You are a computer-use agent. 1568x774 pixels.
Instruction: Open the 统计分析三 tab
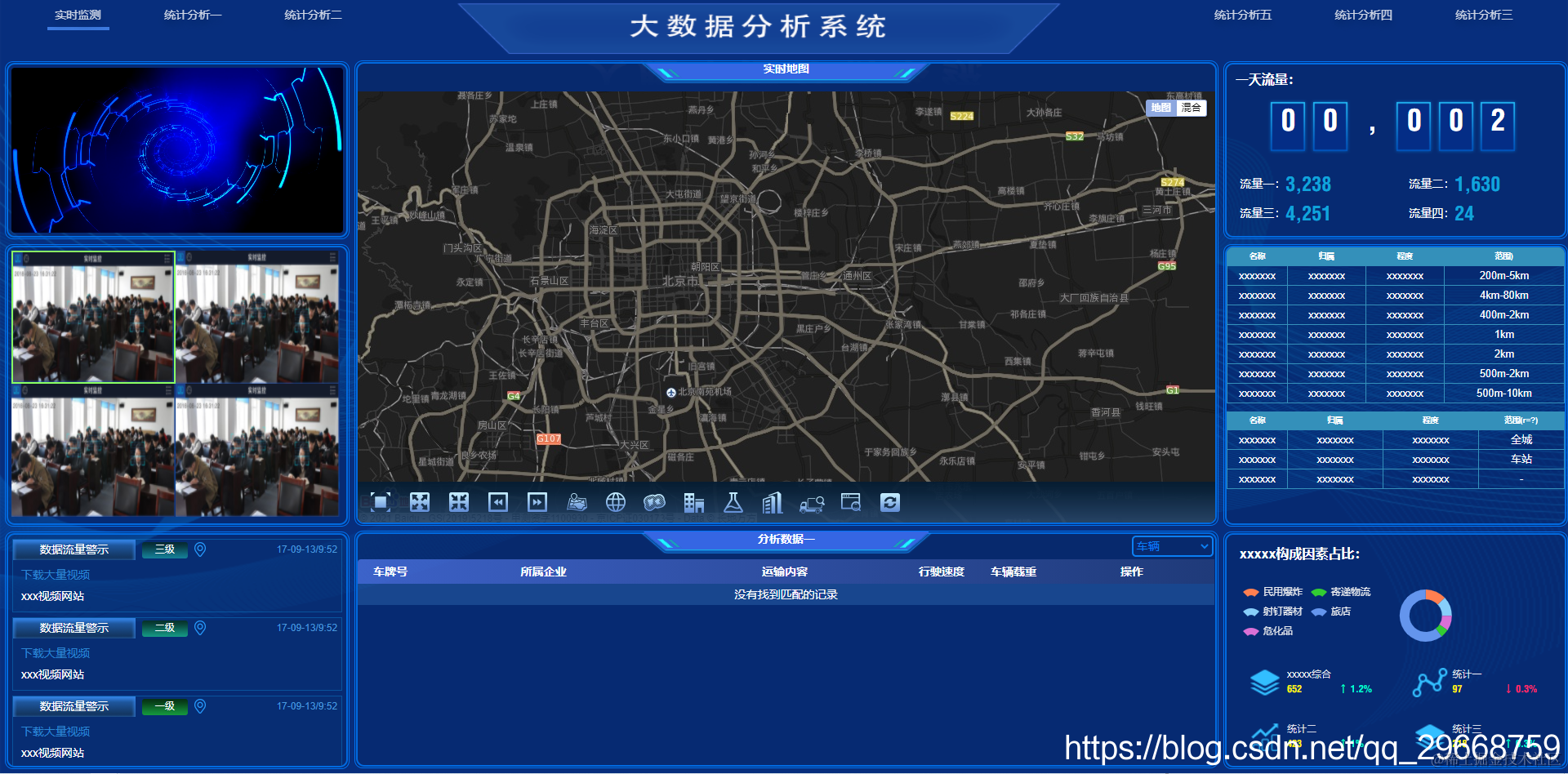[x=1485, y=15]
